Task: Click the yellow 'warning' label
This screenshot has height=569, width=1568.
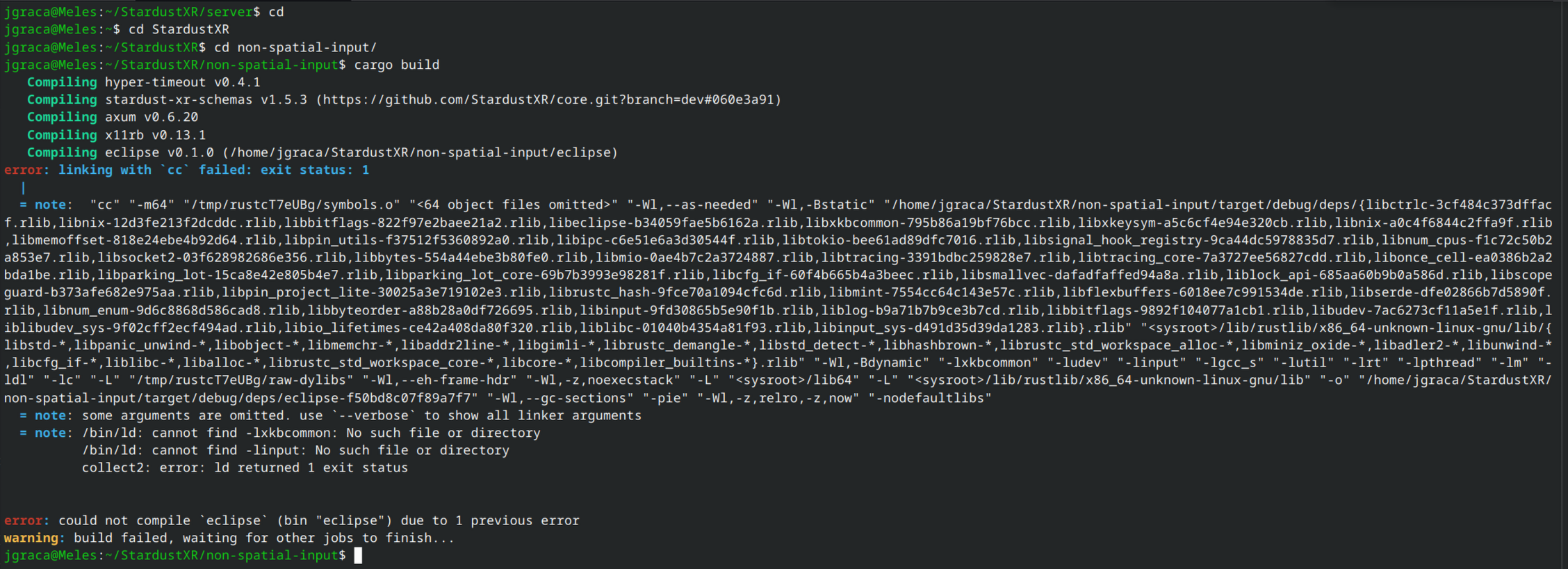Action: [x=31, y=538]
